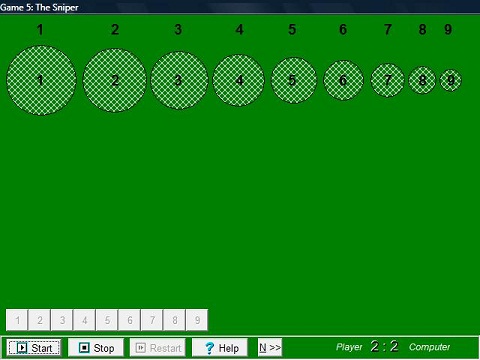Viewport: 480px width, 360px height.
Task: Open the Help dialog
Action: click(x=220, y=348)
